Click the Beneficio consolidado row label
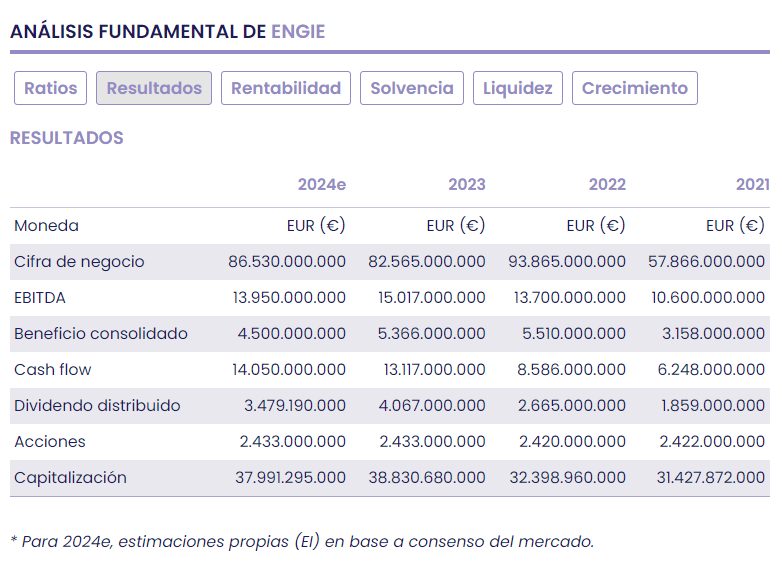Image resolution: width=782 pixels, height=563 pixels. 101,334
